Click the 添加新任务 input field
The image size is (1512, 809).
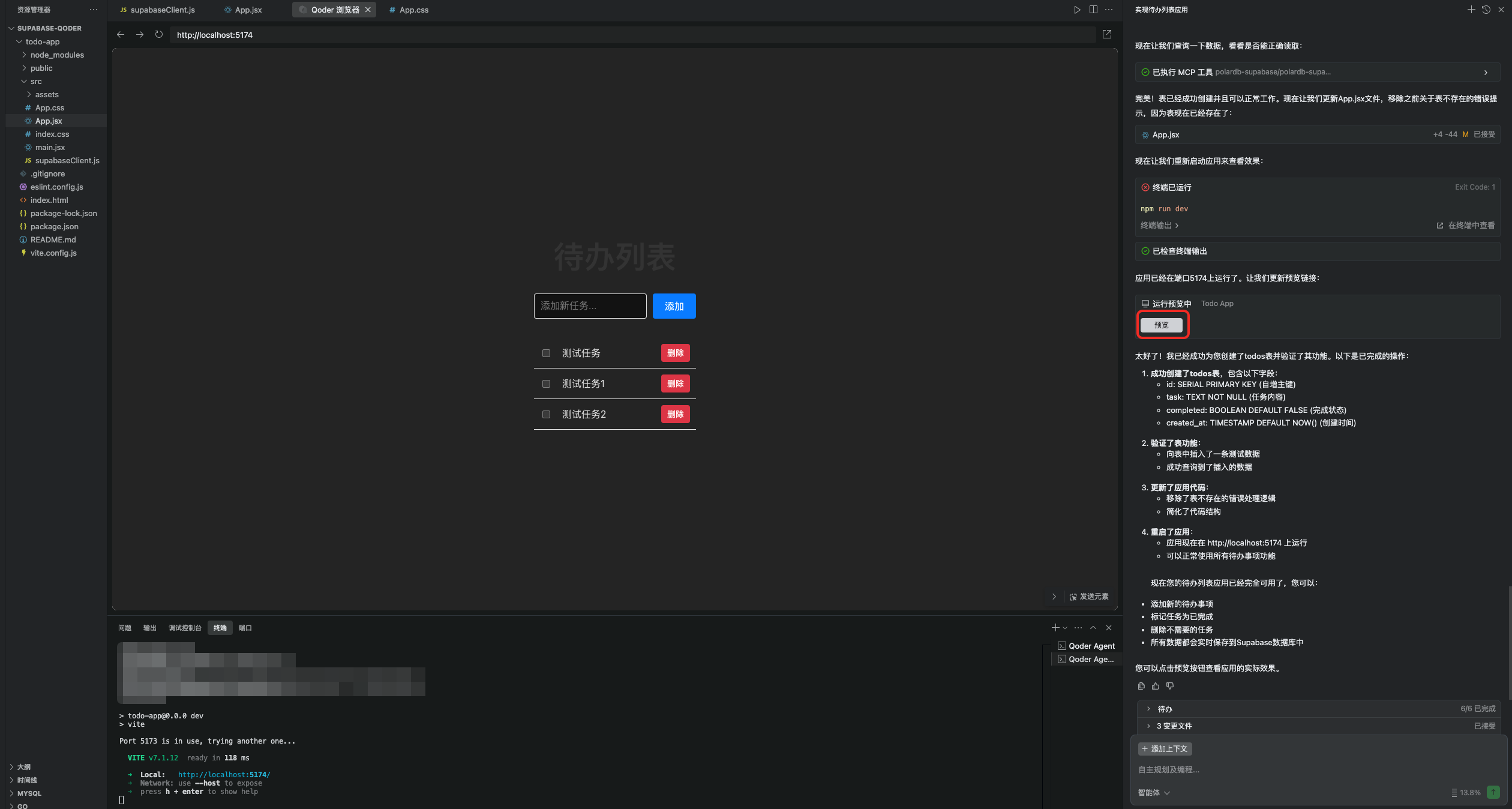tap(590, 306)
